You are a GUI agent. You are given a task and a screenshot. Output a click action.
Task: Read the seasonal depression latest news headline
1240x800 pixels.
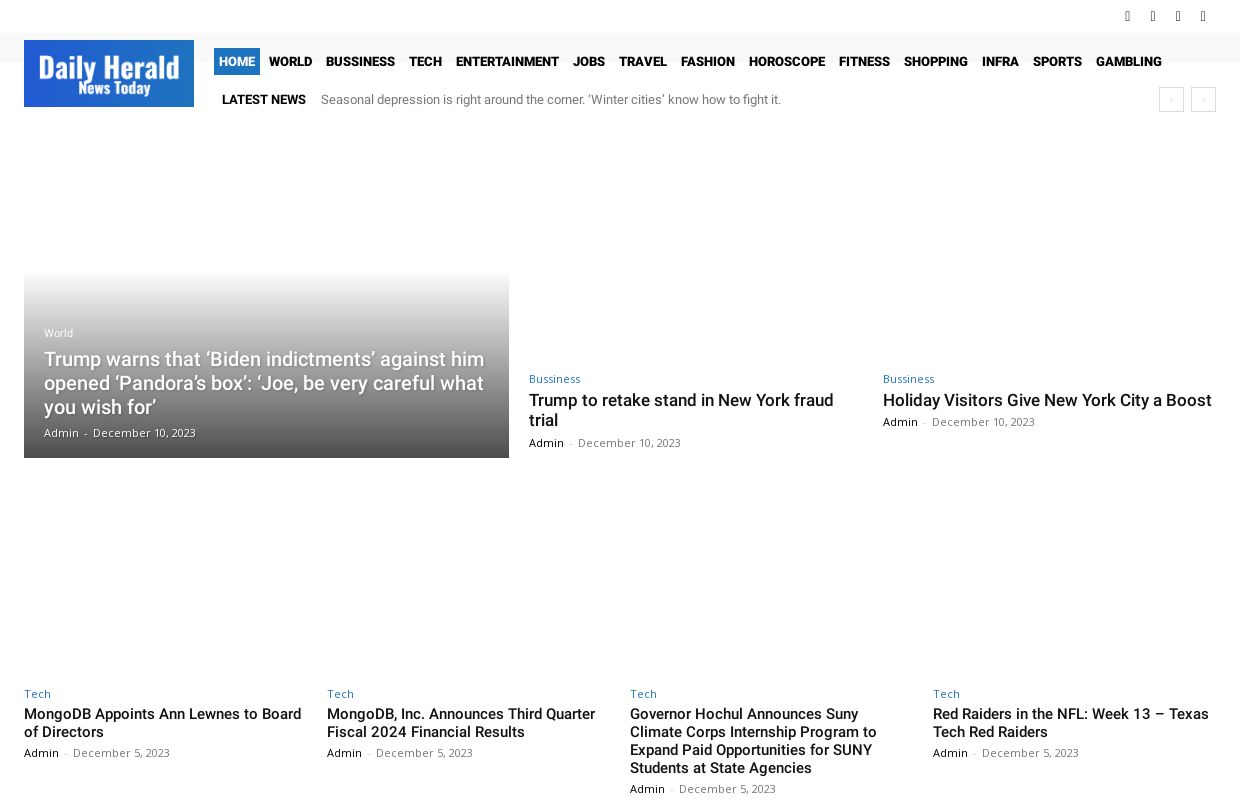point(550,100)
